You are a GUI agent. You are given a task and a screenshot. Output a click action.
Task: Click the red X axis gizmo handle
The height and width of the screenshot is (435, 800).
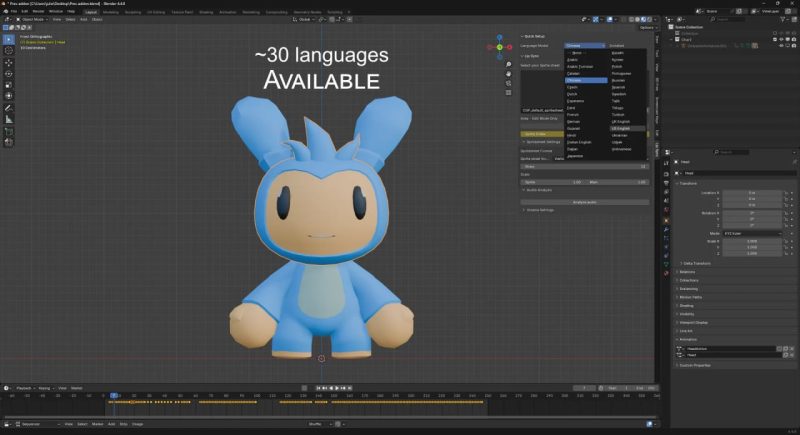(x=511, y=48)
